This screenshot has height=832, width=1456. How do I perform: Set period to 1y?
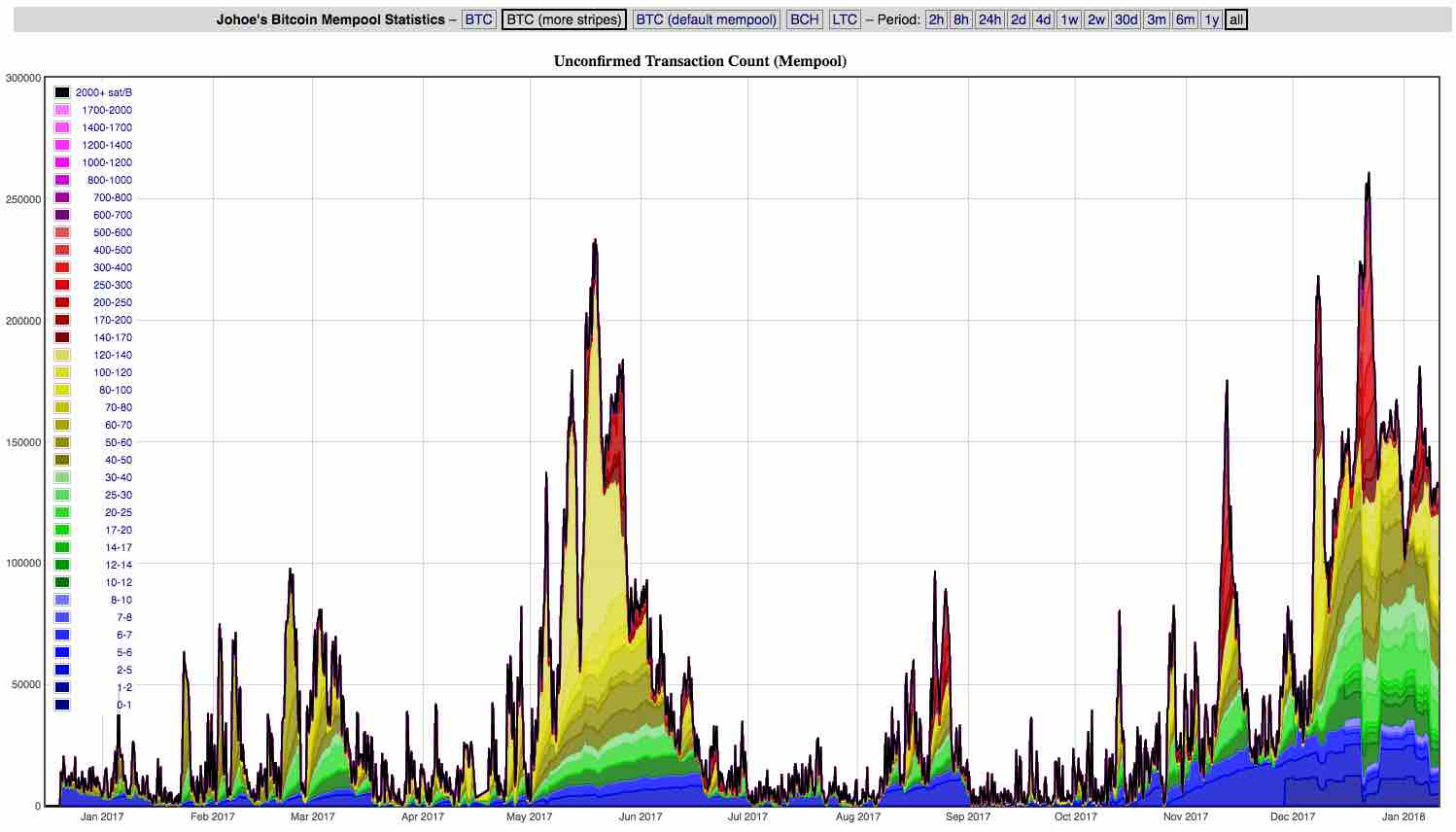pos(1211,19)
